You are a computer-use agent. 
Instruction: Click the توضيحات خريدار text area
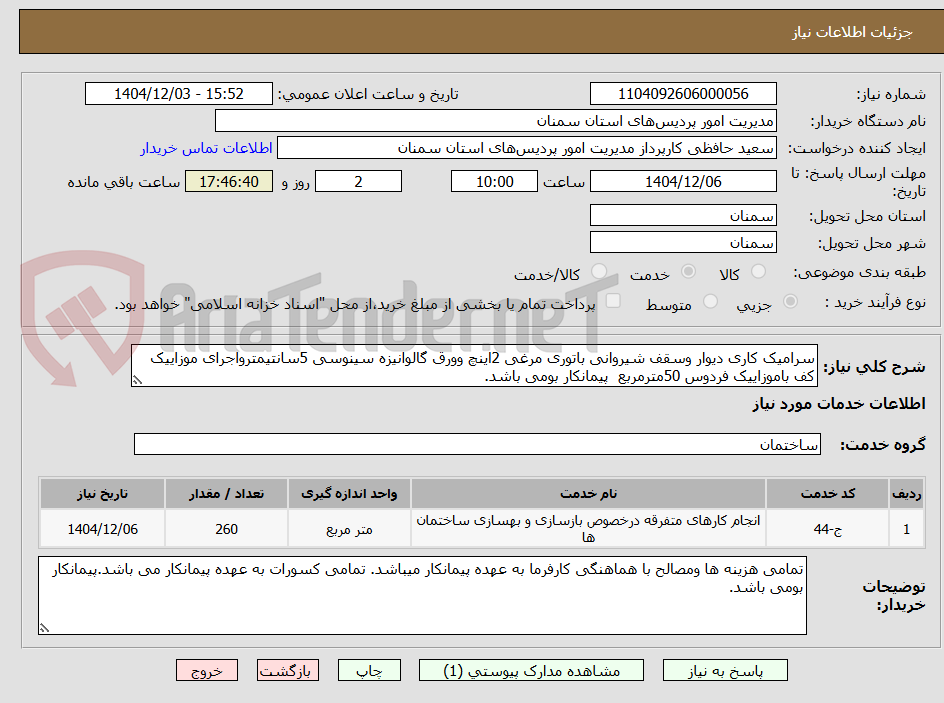[x=422, y=595]
